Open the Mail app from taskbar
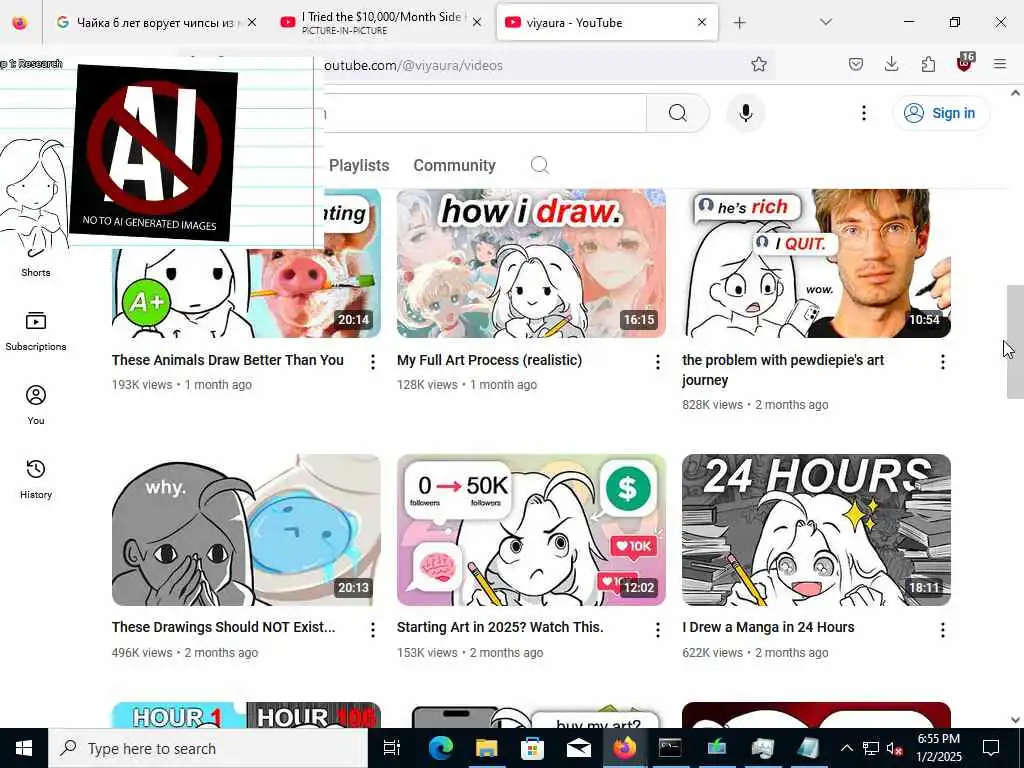Image resolution: width=1024 pixels, height=768 pixels. 579,748
